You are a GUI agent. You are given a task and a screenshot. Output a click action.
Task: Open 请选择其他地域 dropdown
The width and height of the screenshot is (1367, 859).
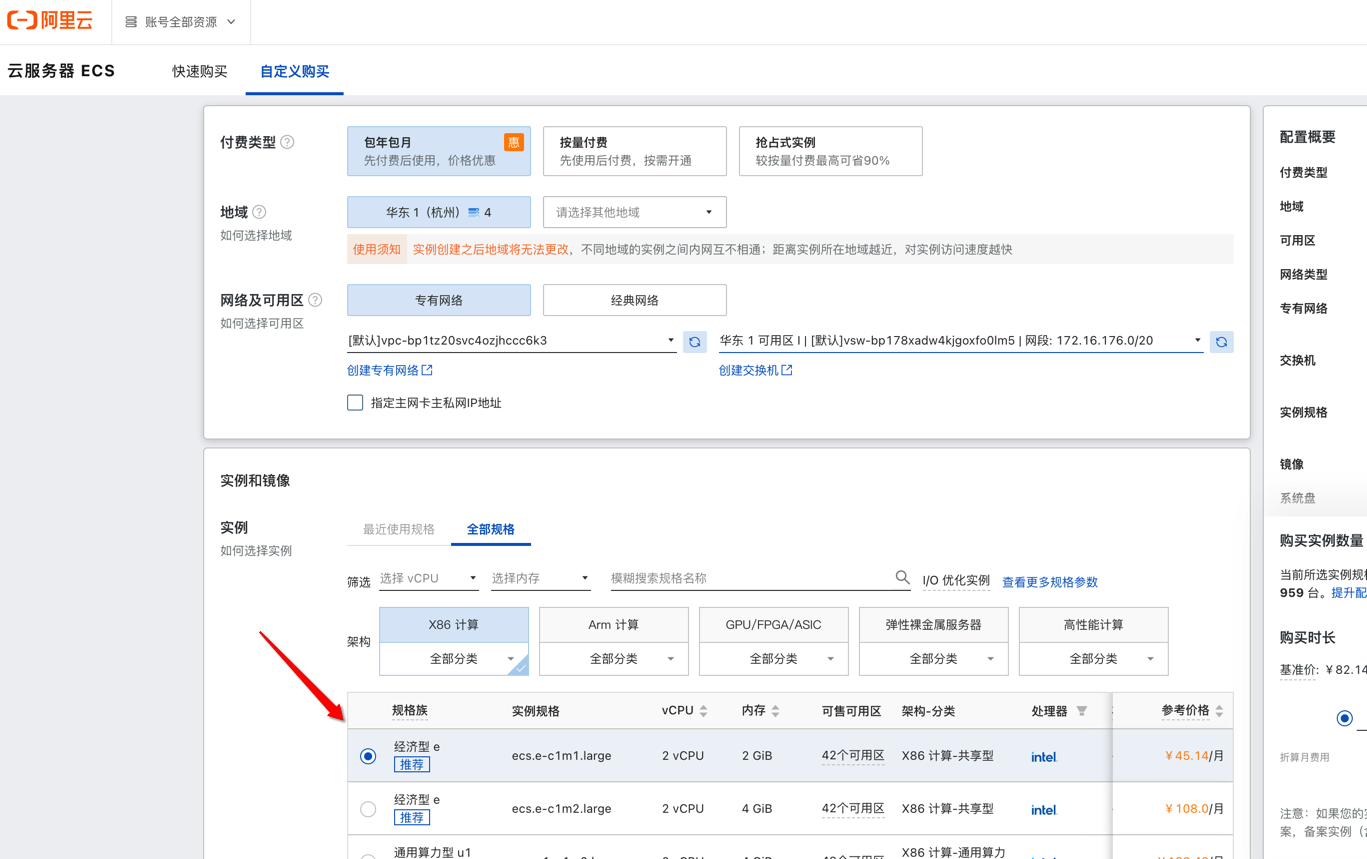634,212
